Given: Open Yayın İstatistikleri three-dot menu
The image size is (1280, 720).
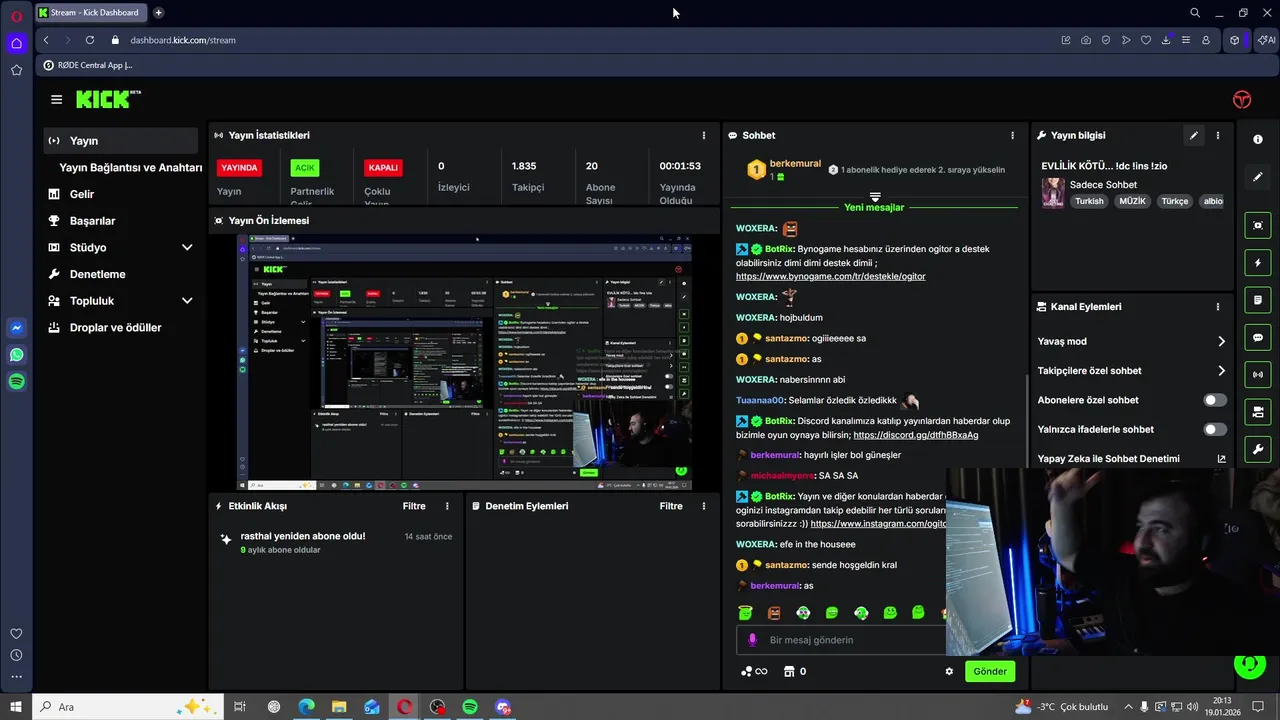Looking at the screenshot, I should pyautogui.click(x=704, y=135).
